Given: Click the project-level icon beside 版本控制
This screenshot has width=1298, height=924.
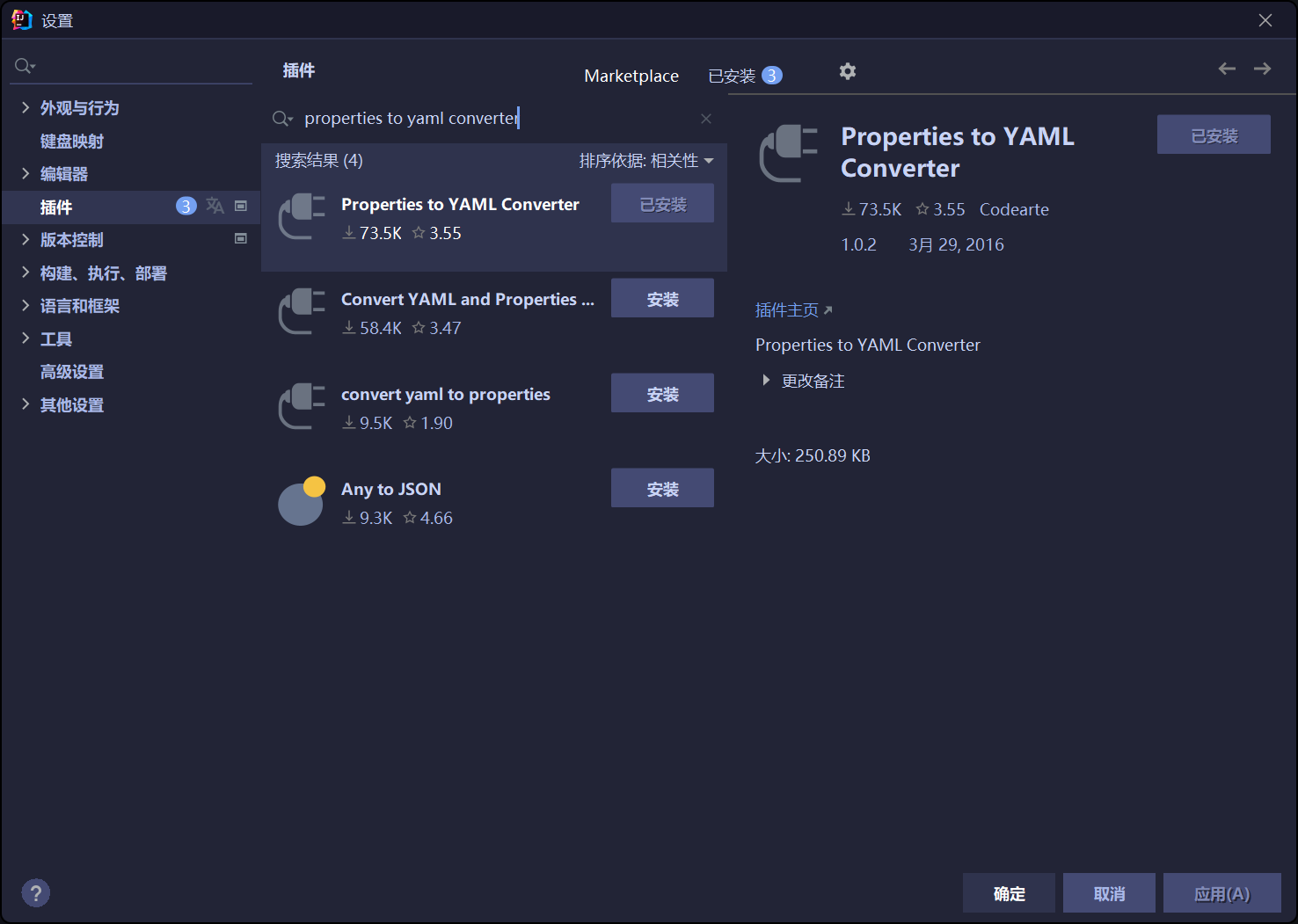Looking at the screenshot, I should pyautogui.click(x=240, y=238).
